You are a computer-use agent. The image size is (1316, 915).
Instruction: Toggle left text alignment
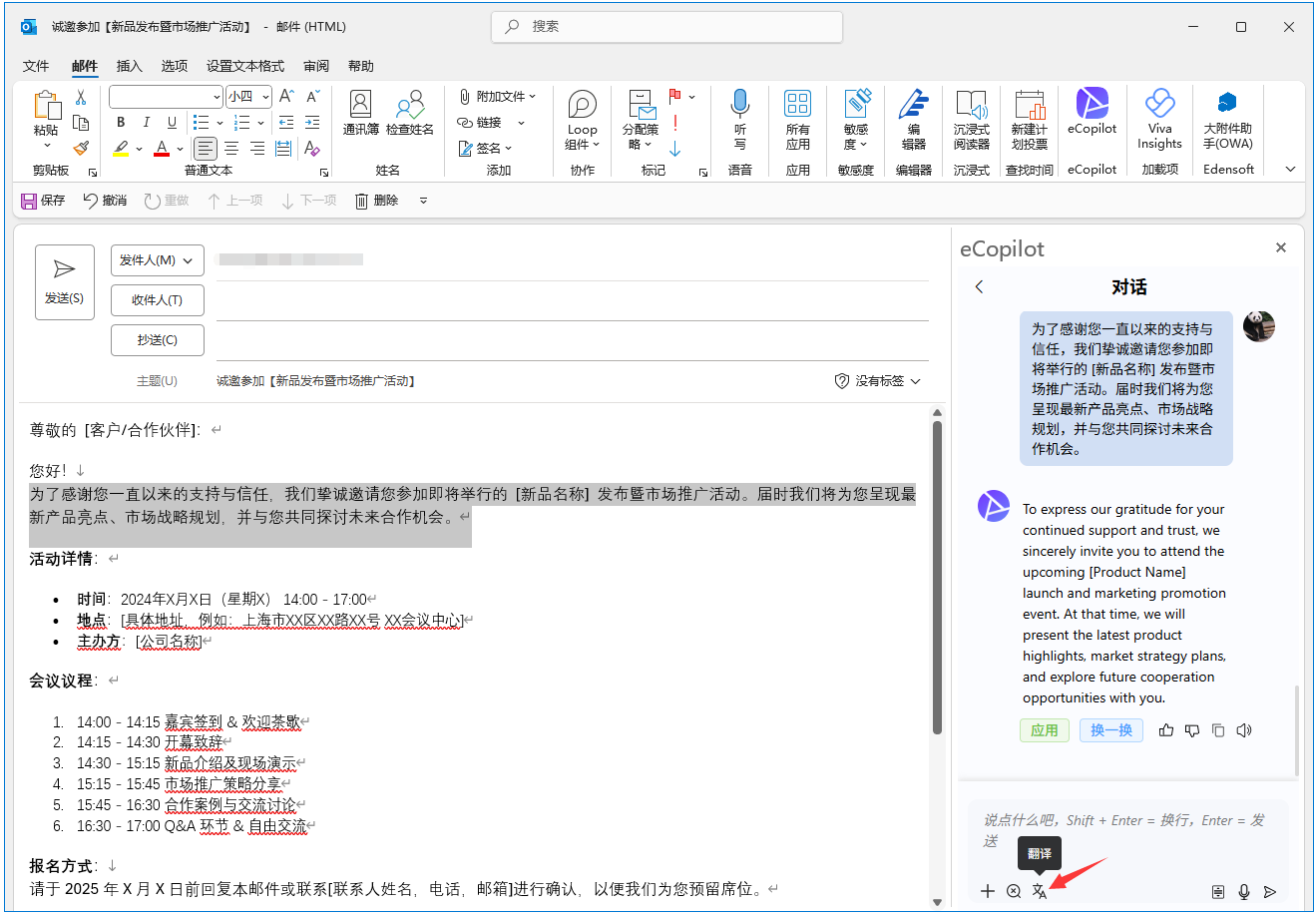(x=205, y=149)
